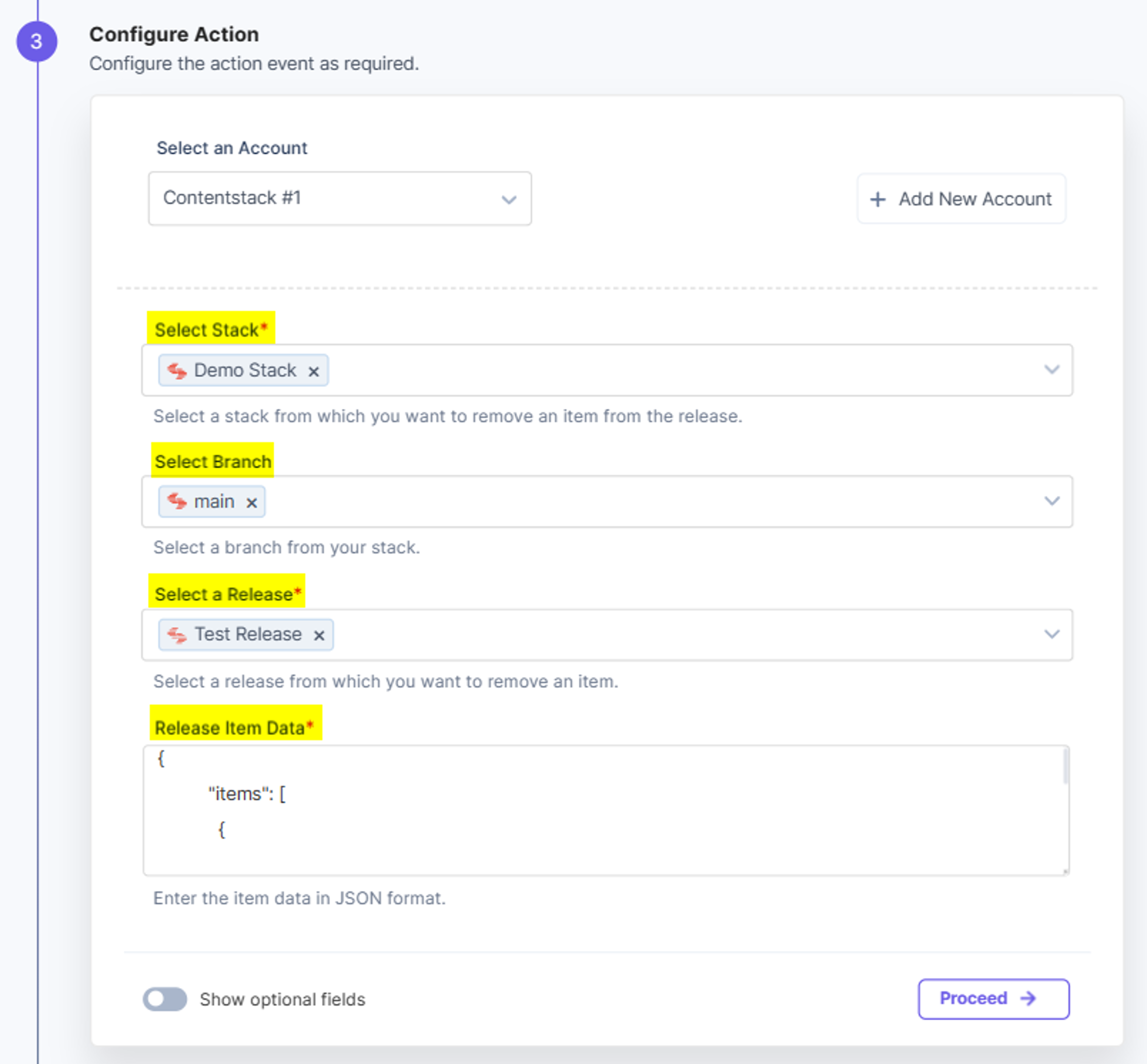Click the plus icon for Add New Account
This screenshot has width=1147, height=1064.
(878, 199)
